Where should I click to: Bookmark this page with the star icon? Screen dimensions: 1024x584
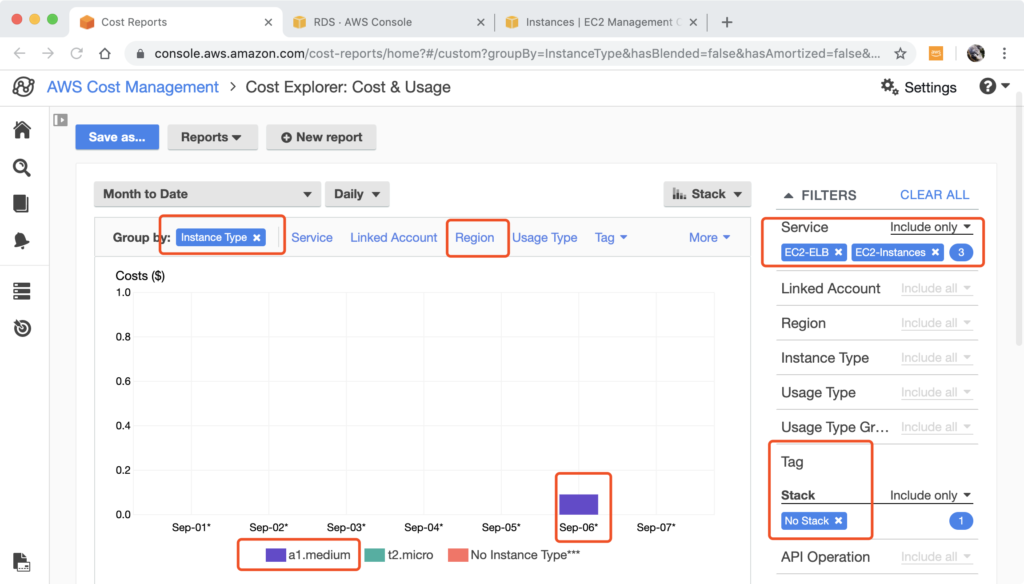[901, 54]
